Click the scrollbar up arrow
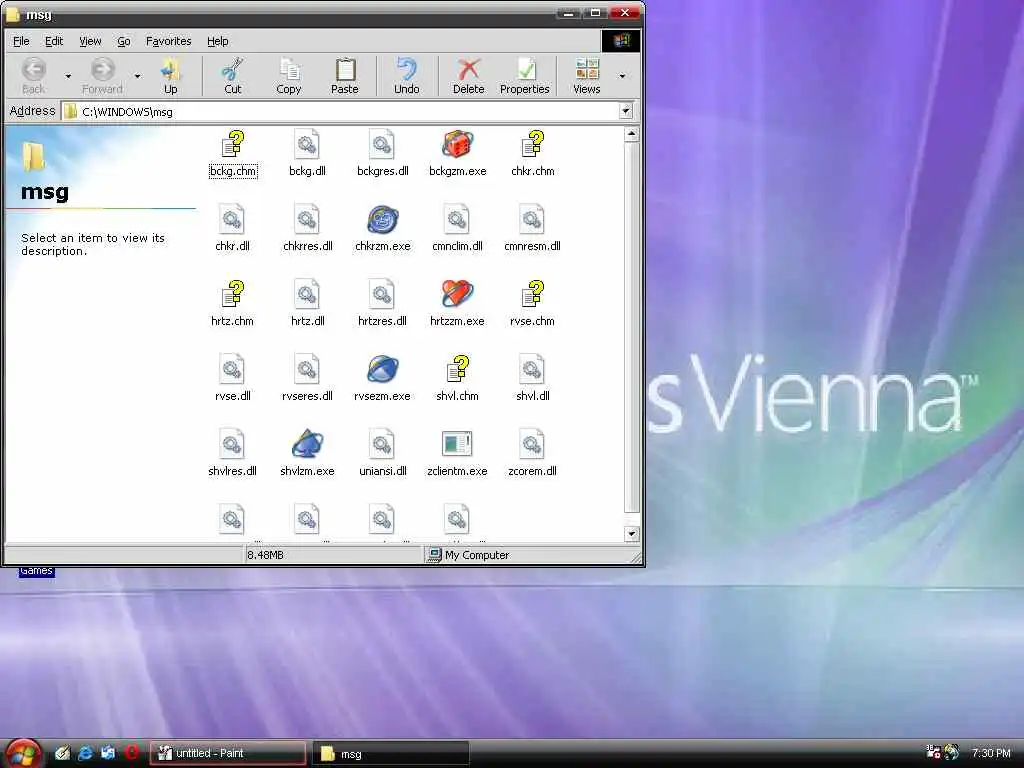This screenshot has width=1024, height=768. click(x=631, y=135)
